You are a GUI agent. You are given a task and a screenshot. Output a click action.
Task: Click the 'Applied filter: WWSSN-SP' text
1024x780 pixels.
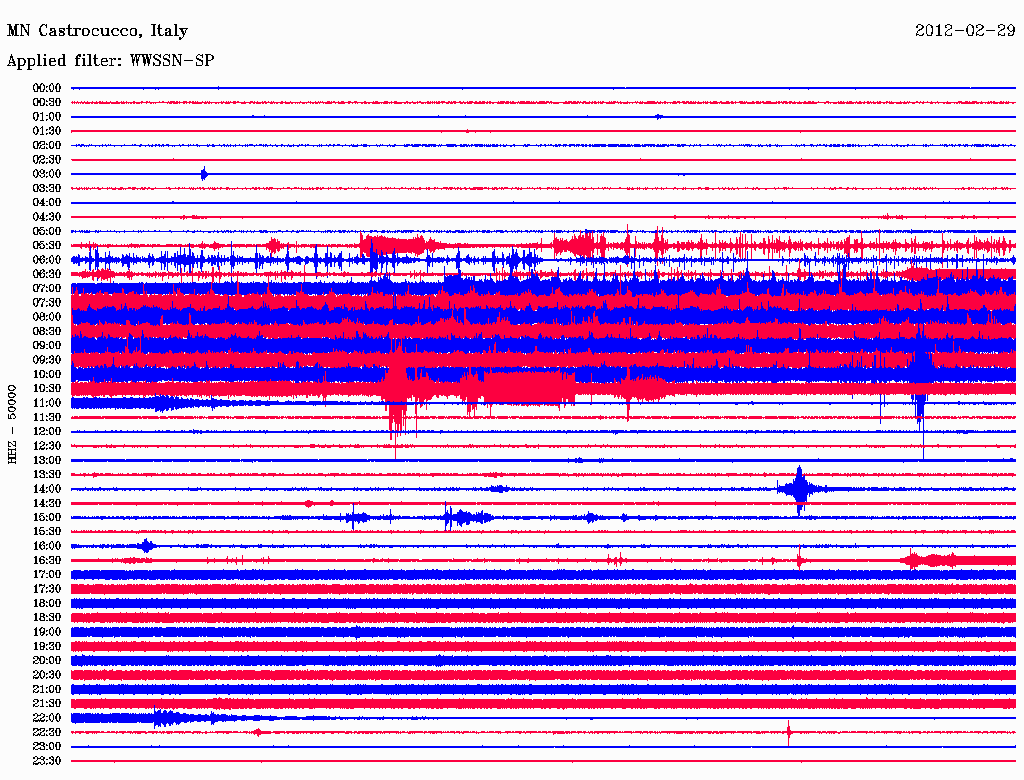[110, 61]
